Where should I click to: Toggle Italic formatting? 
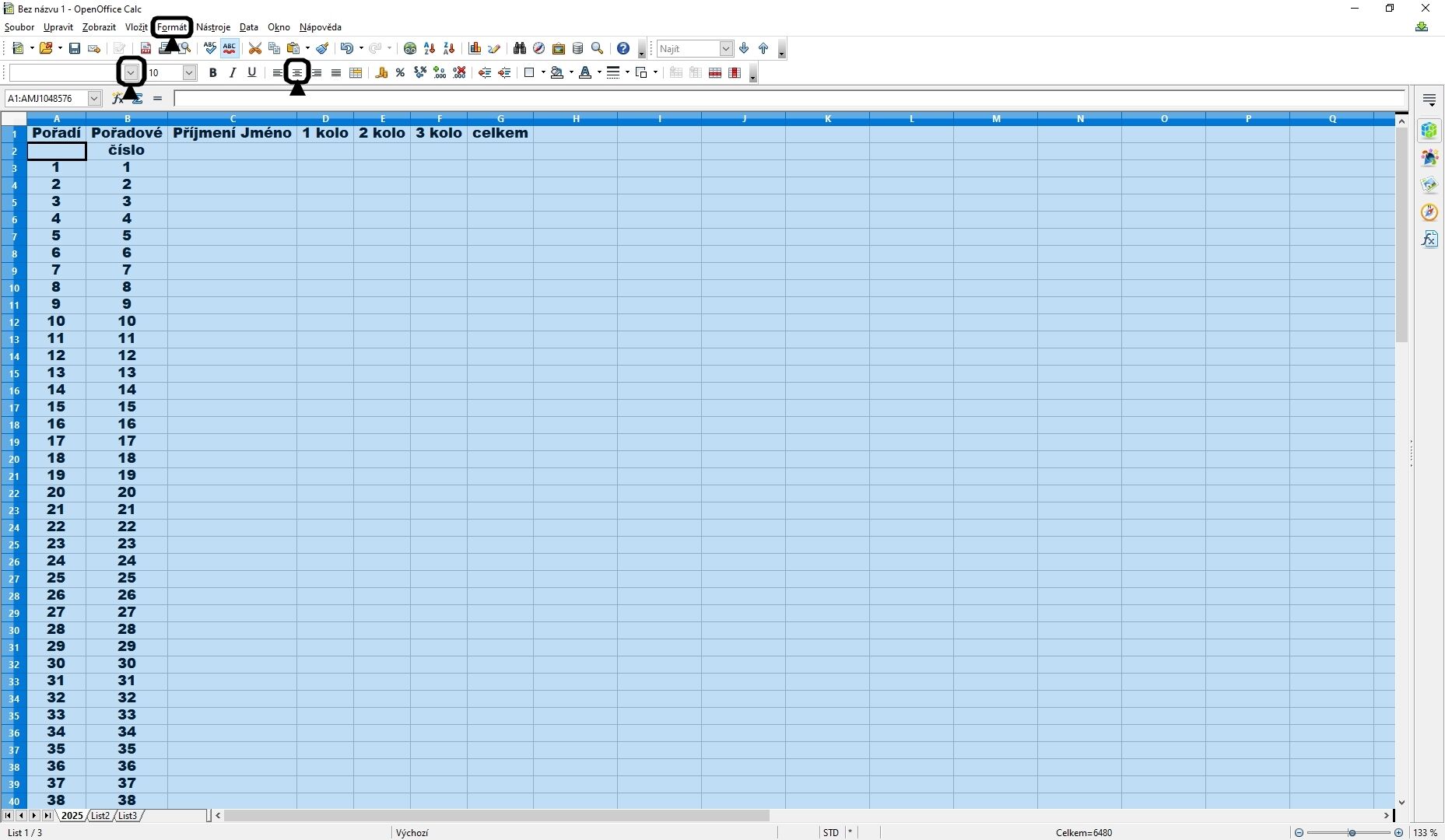click(x=232, y=72)
